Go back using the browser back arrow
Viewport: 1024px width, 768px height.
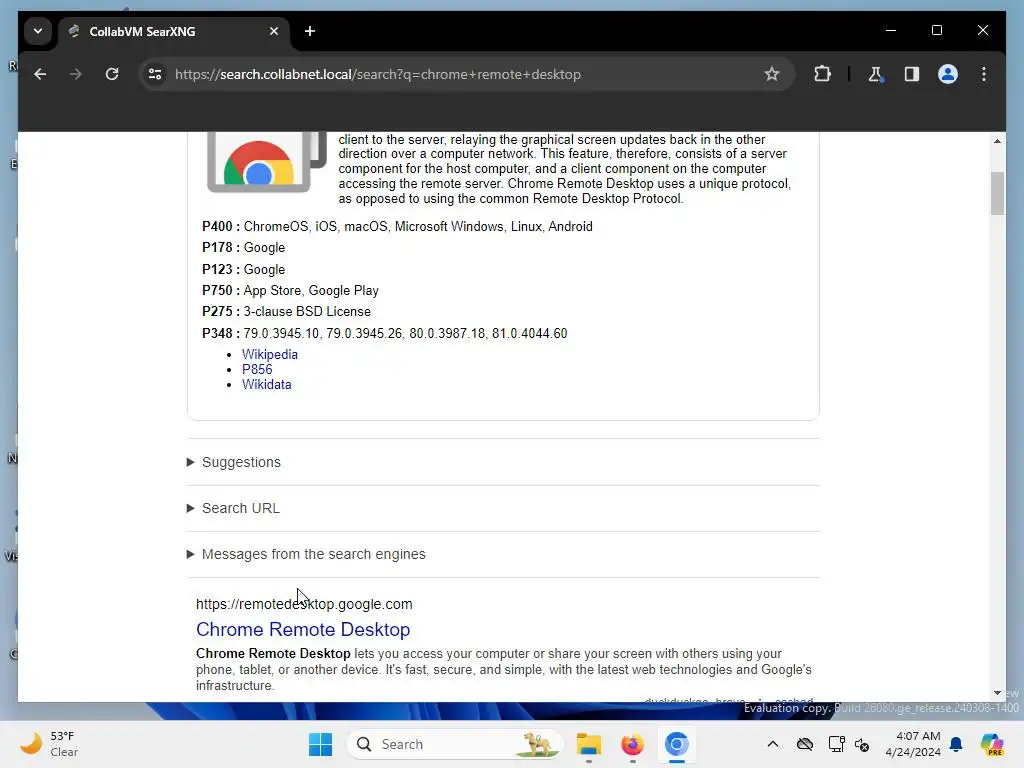[x=40, y=74]
